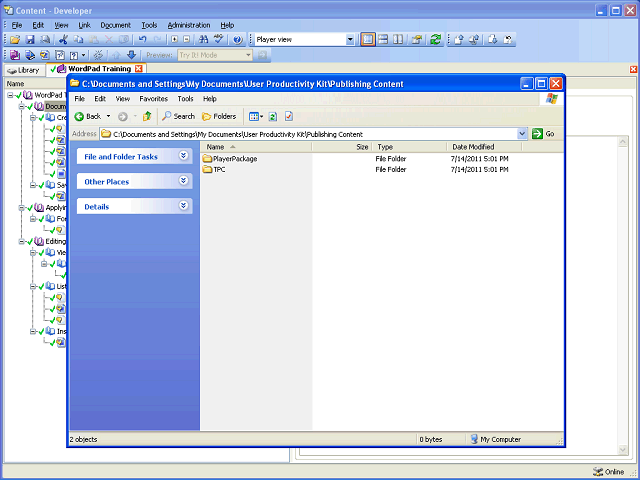Screen dimensions: 640x480
Task: Click the Expand All plus icon
Action: tap(174, 40)
